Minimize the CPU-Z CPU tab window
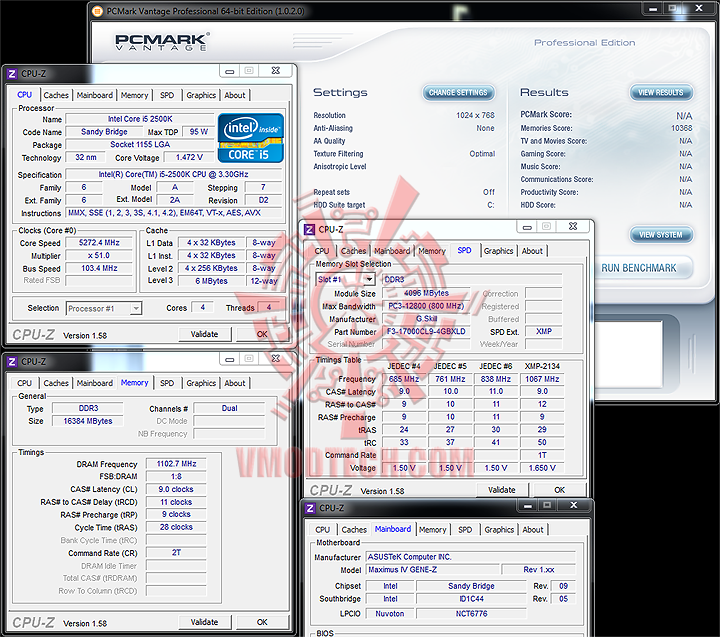The image size is (720, 637). pyautogui.click(x=230, y=71)
